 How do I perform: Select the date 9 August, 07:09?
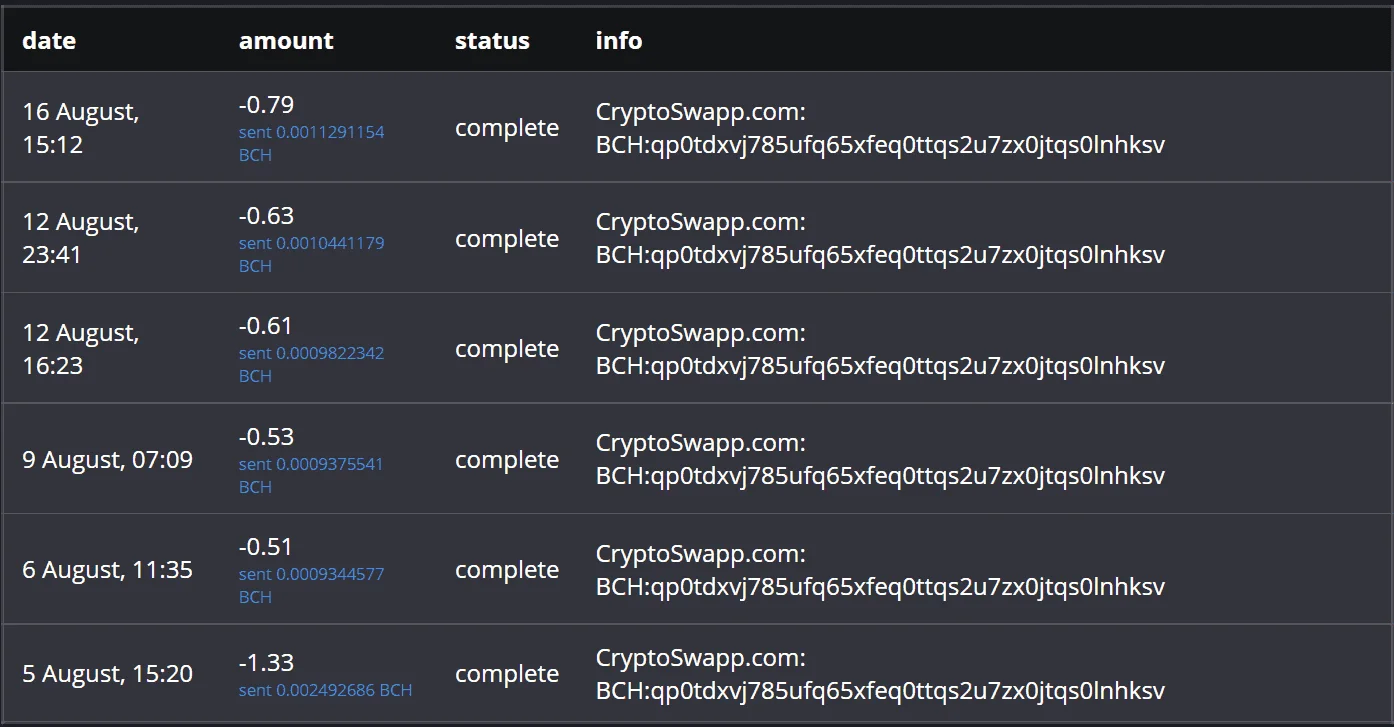[x=108, y=460]
